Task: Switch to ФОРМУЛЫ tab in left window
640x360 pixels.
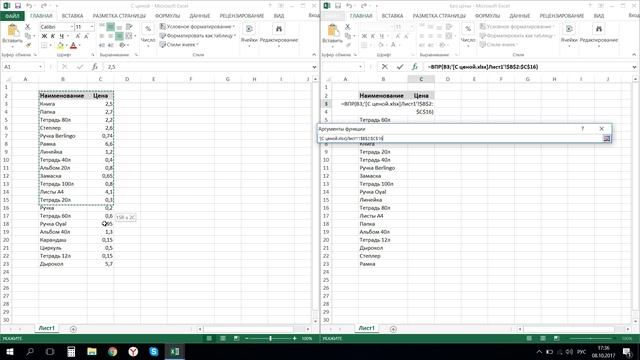Action: tap(167, 16)
